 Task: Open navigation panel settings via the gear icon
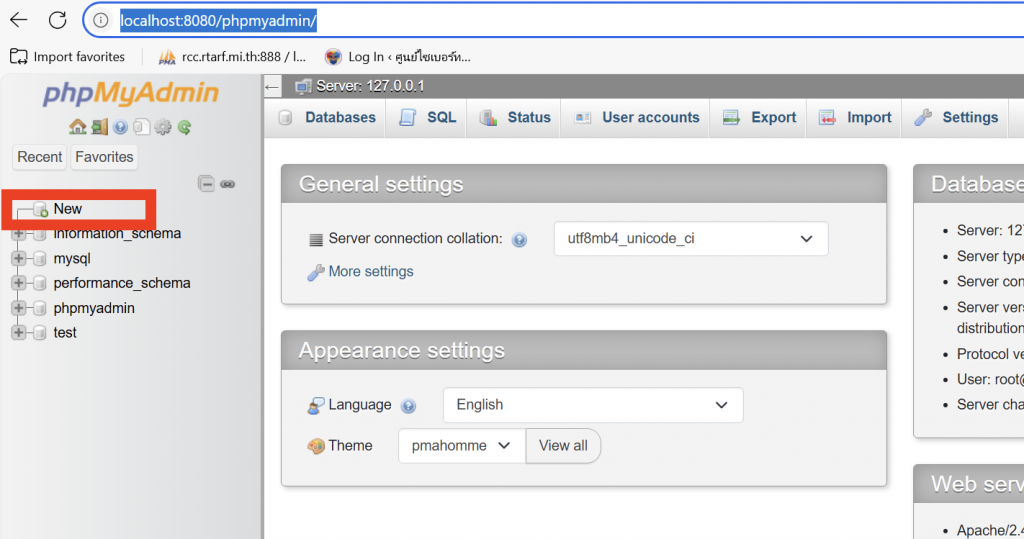[x=163, y=127]
